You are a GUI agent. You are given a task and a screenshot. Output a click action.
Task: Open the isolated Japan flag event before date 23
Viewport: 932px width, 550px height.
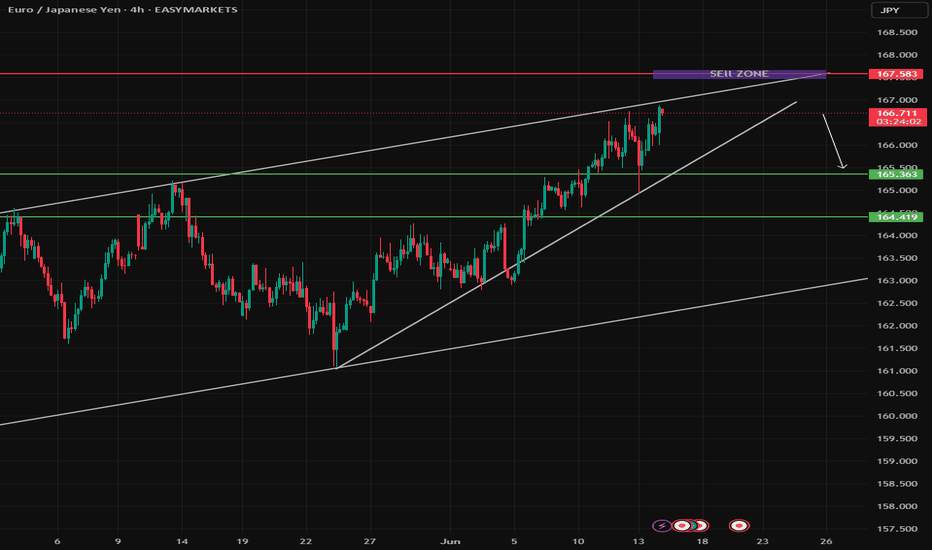[739, 526]
